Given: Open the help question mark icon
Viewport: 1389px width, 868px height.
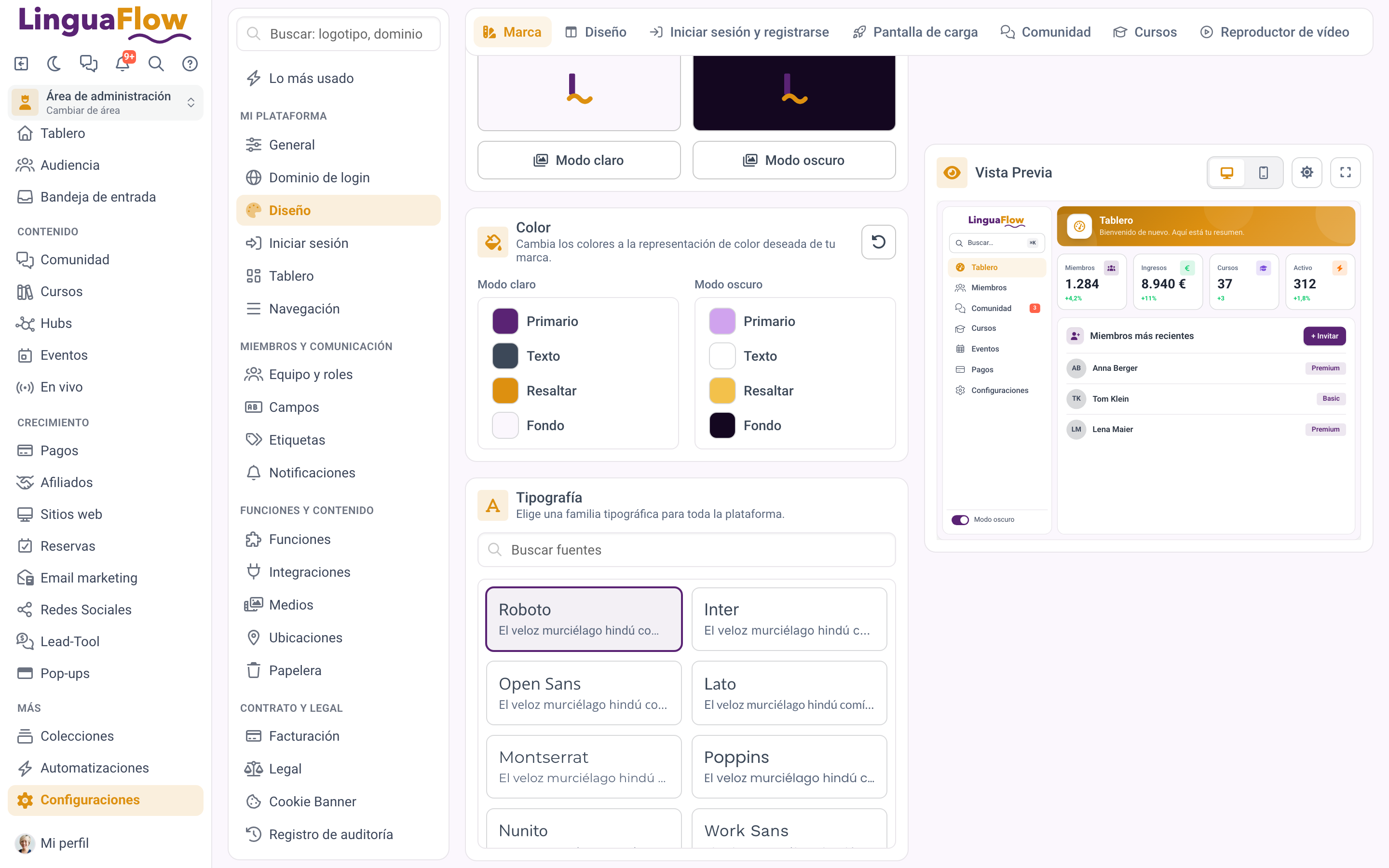Looking at the screenshot, I should click(190, 64).
